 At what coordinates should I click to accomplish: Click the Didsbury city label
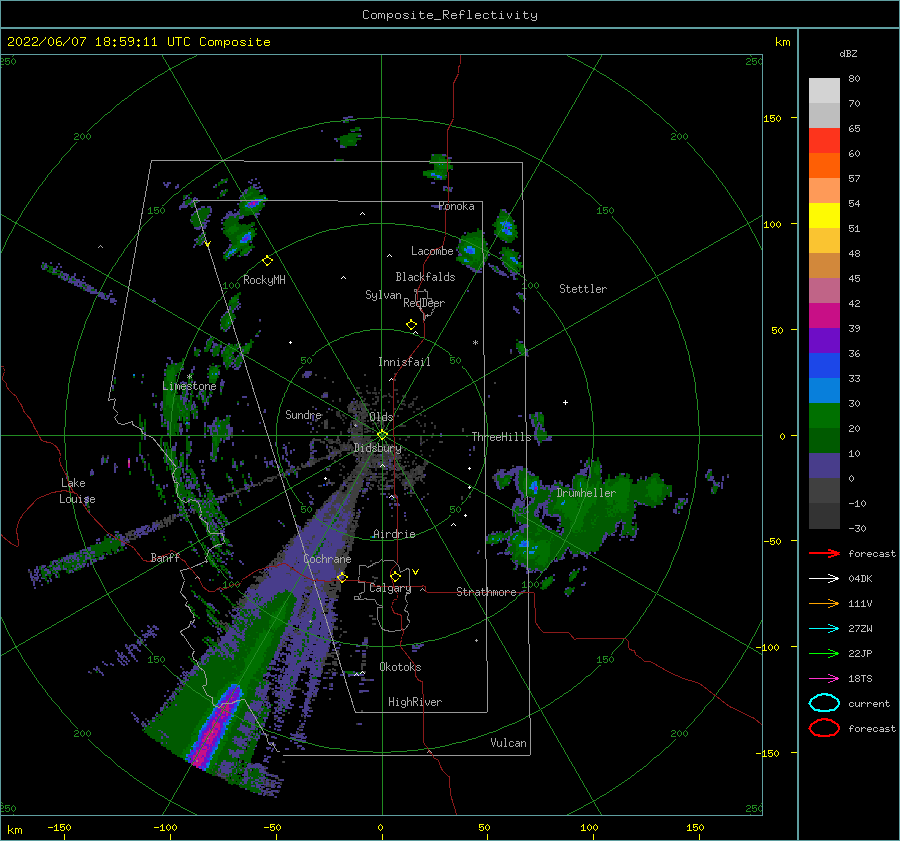[x=377, y=448]
